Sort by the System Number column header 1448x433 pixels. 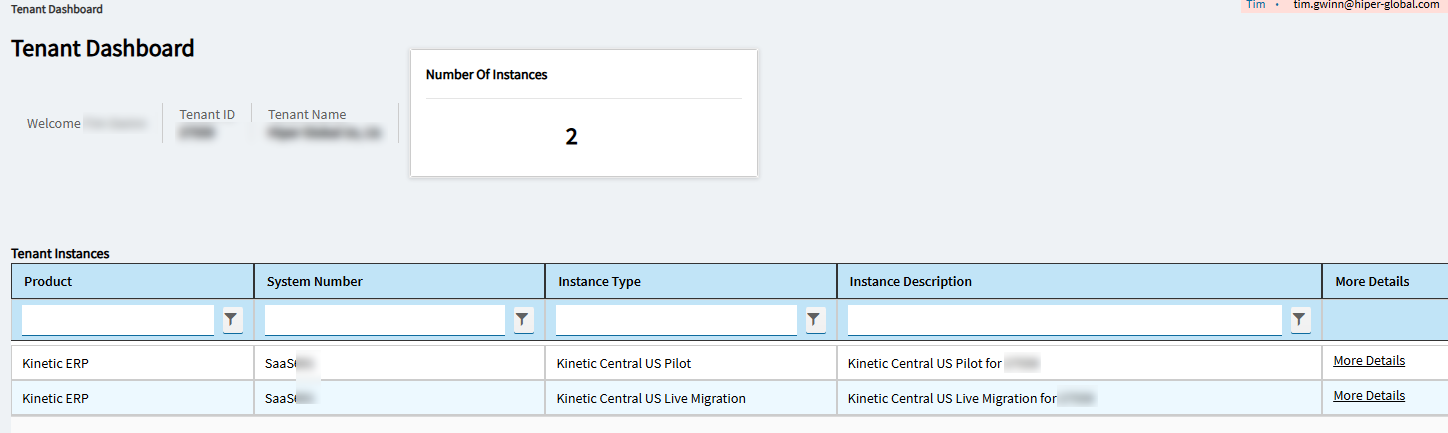tap(400, 281)
